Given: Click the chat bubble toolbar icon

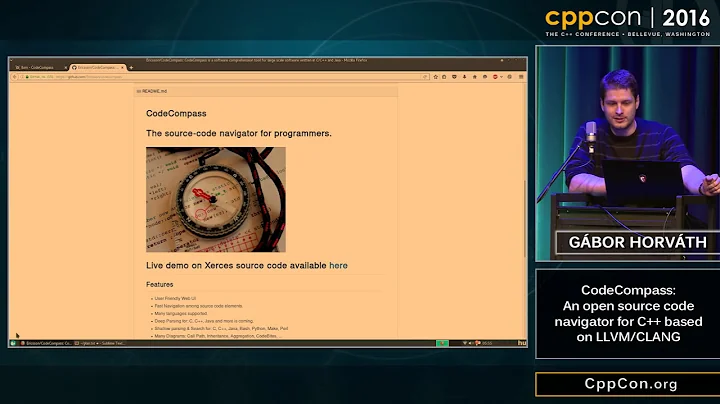Looking at the screenshot, I should coord(485,77).
